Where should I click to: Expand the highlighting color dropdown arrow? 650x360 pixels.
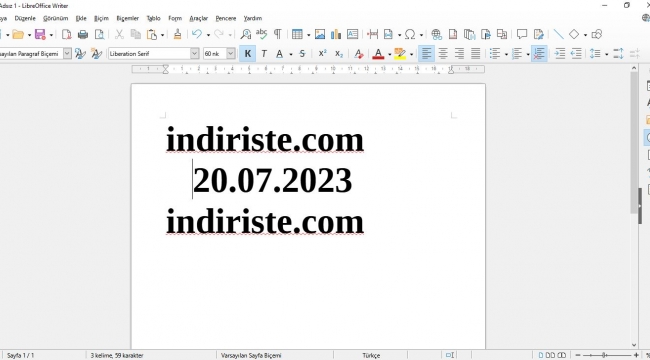(x=411, y=54)
